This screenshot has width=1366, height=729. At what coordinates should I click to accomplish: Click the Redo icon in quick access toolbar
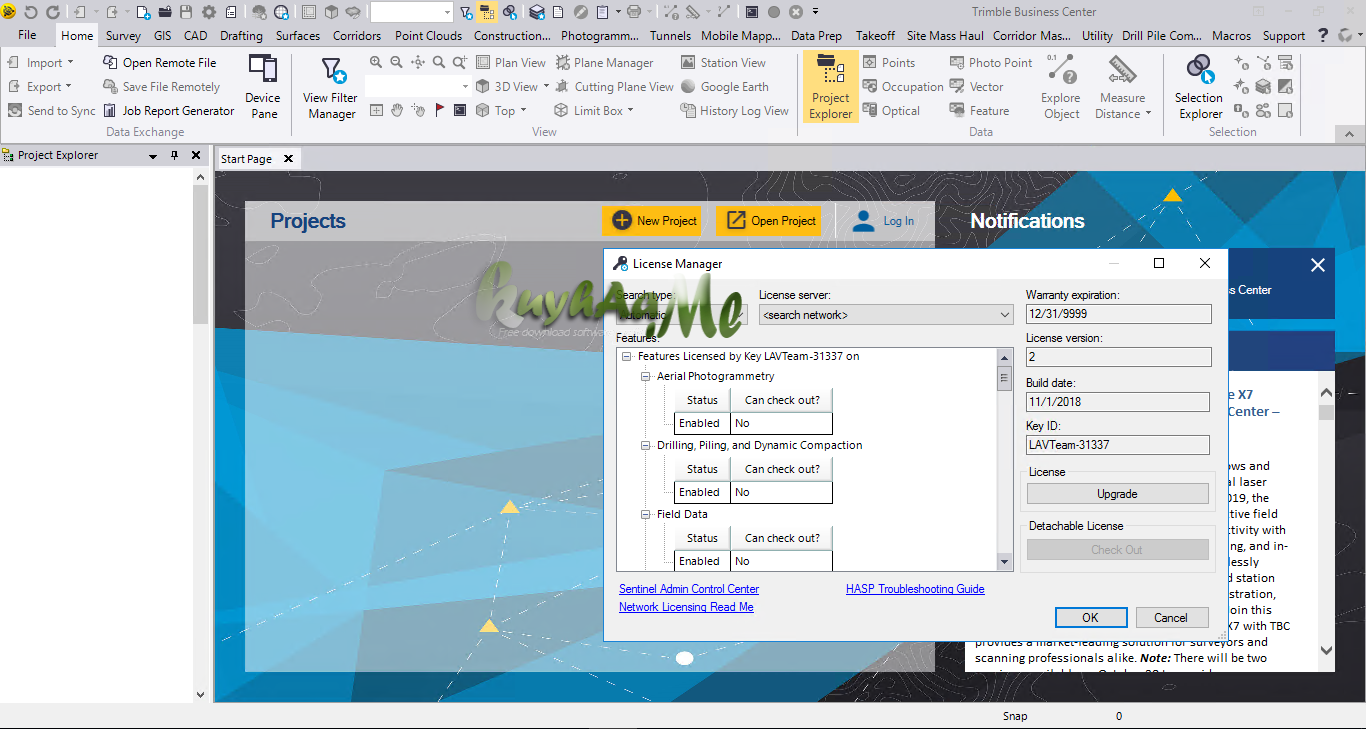52,12
